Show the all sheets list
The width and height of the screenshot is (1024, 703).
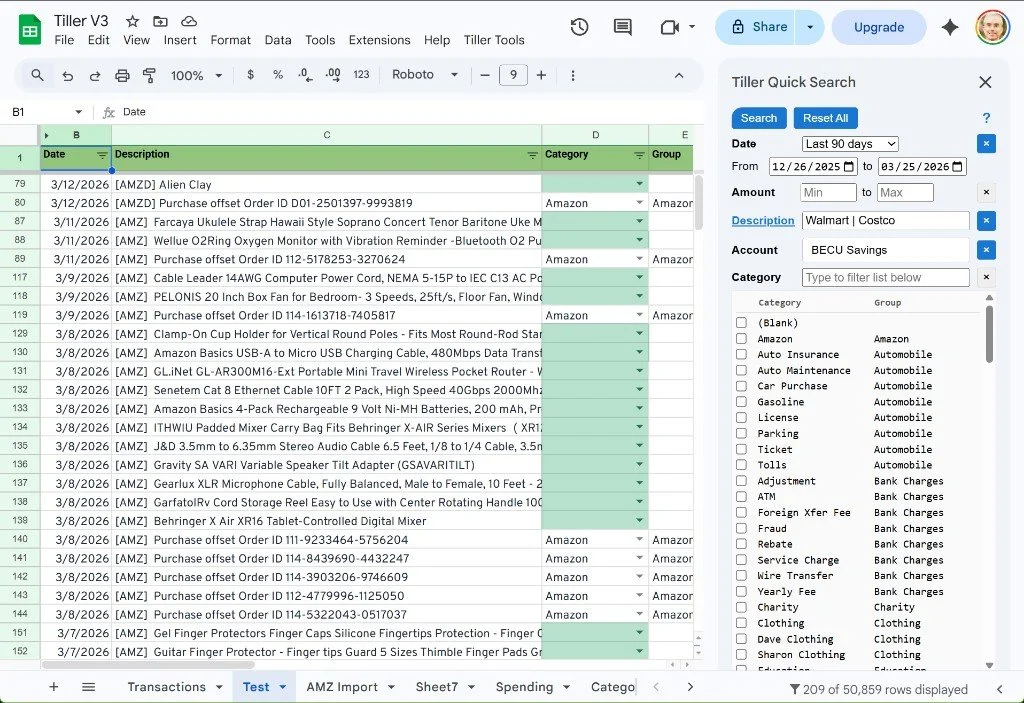[88, 687]
